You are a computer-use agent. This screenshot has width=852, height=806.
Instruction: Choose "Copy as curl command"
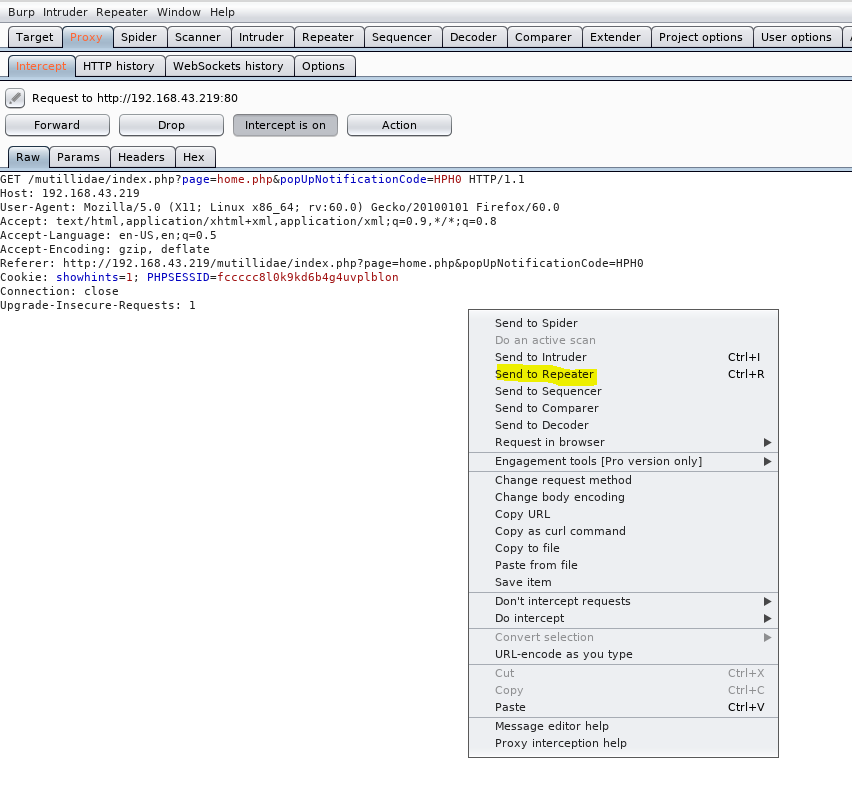tap(559, 531)
